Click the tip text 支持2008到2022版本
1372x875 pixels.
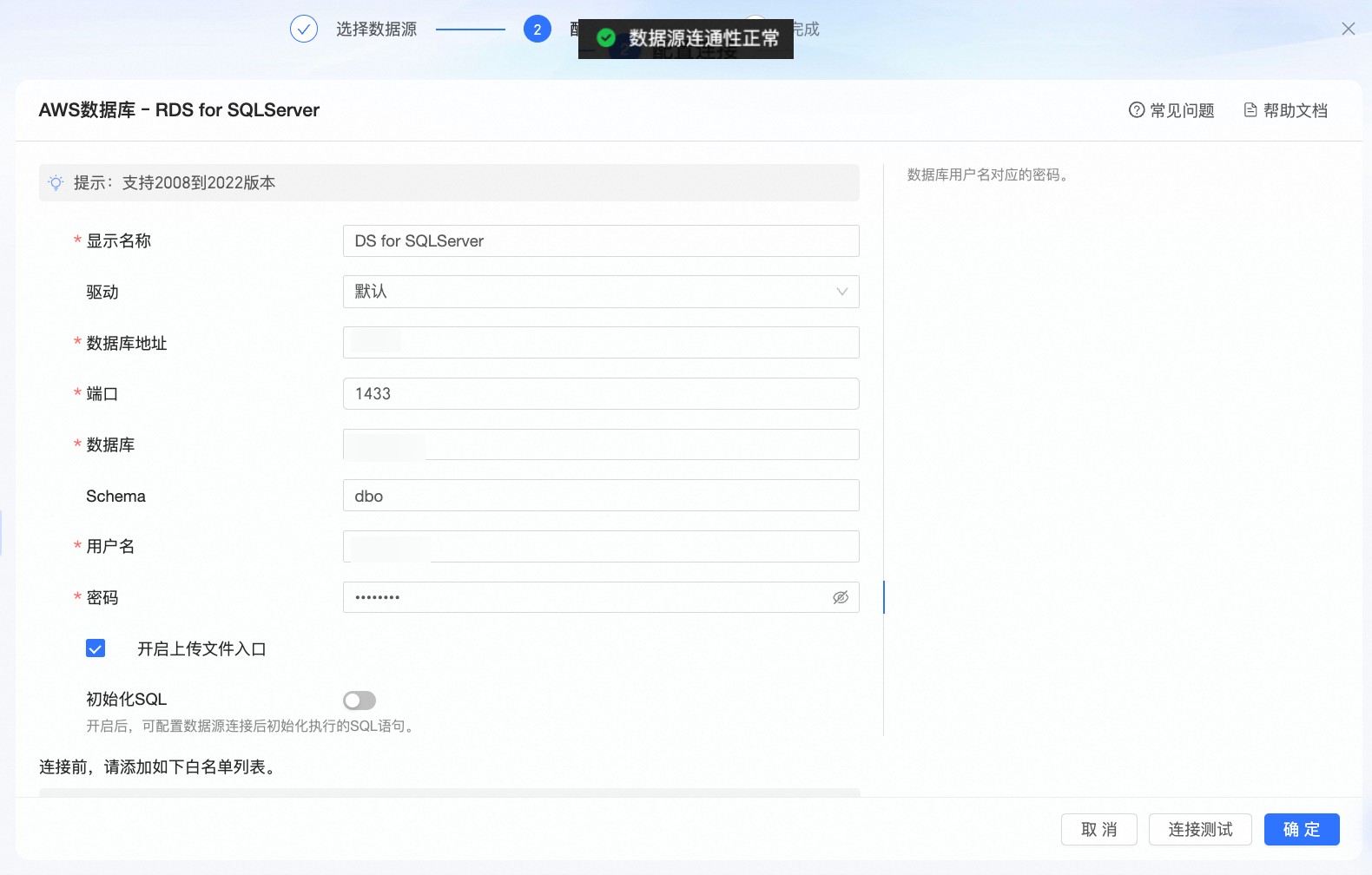point(199,183)
